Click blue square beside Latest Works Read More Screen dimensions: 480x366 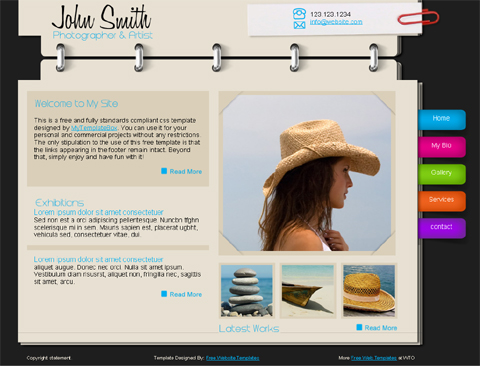(x=359, y=327)
